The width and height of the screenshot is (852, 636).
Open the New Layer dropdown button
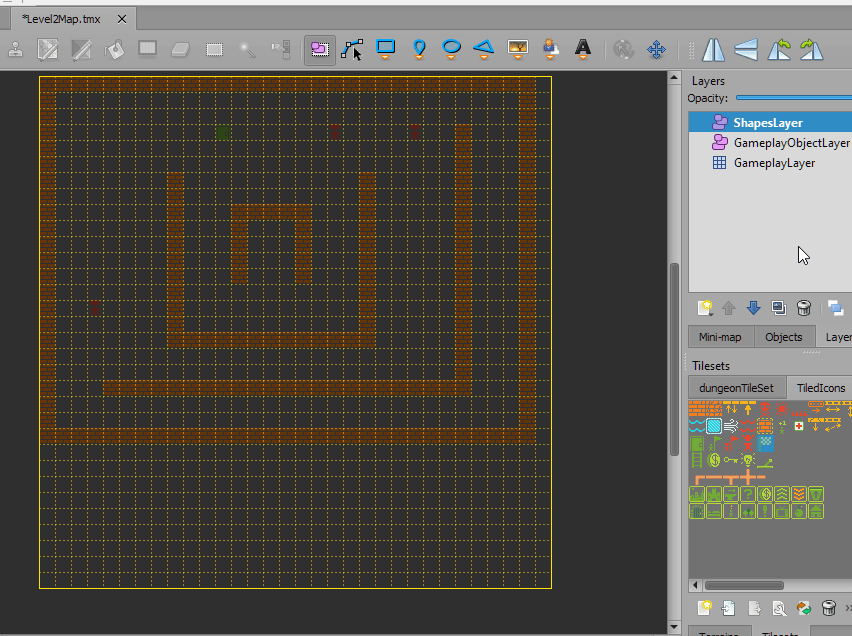pyautogui.click(x=704, y=308)
